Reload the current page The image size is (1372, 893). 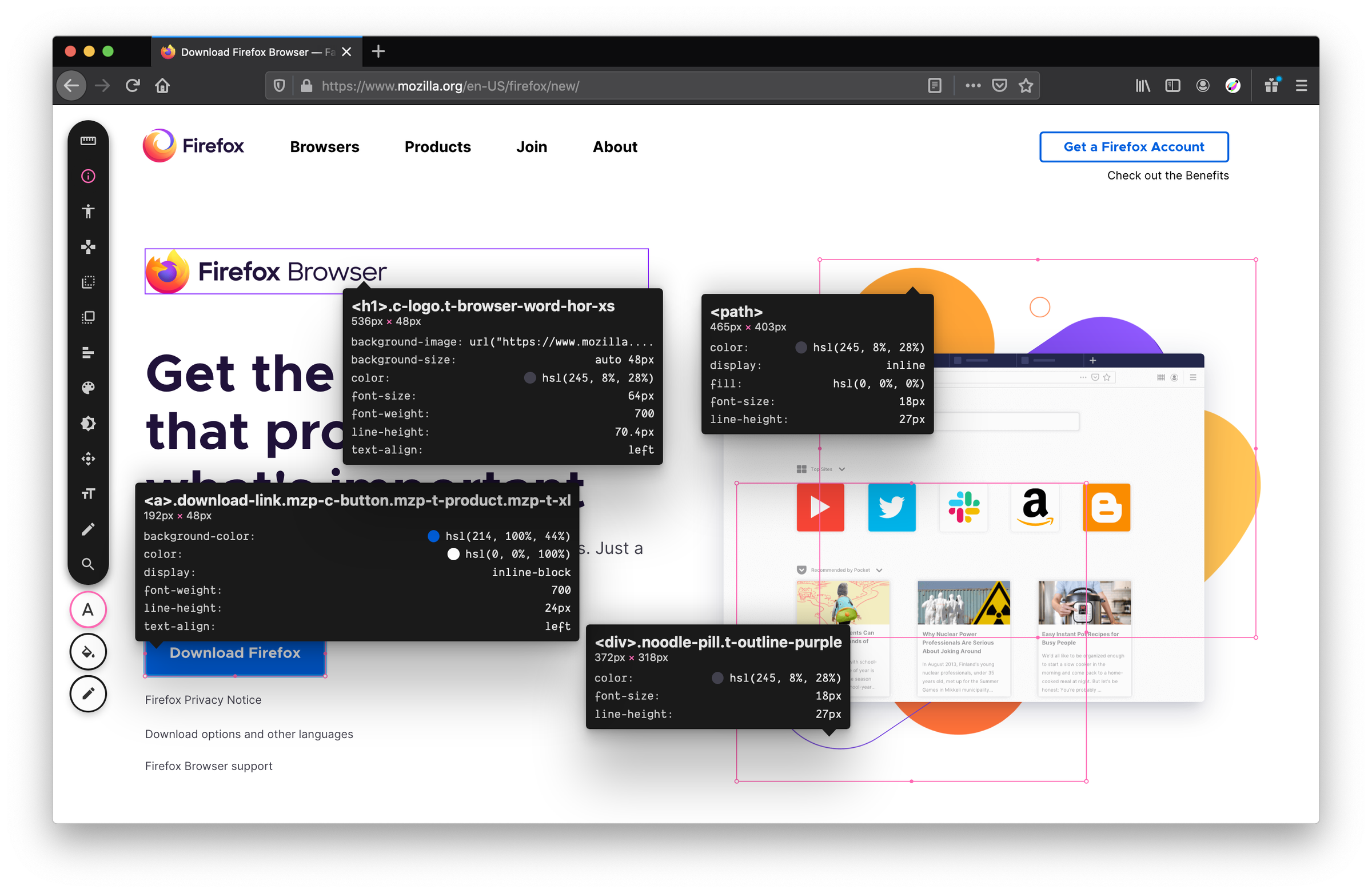pos(133,86)
